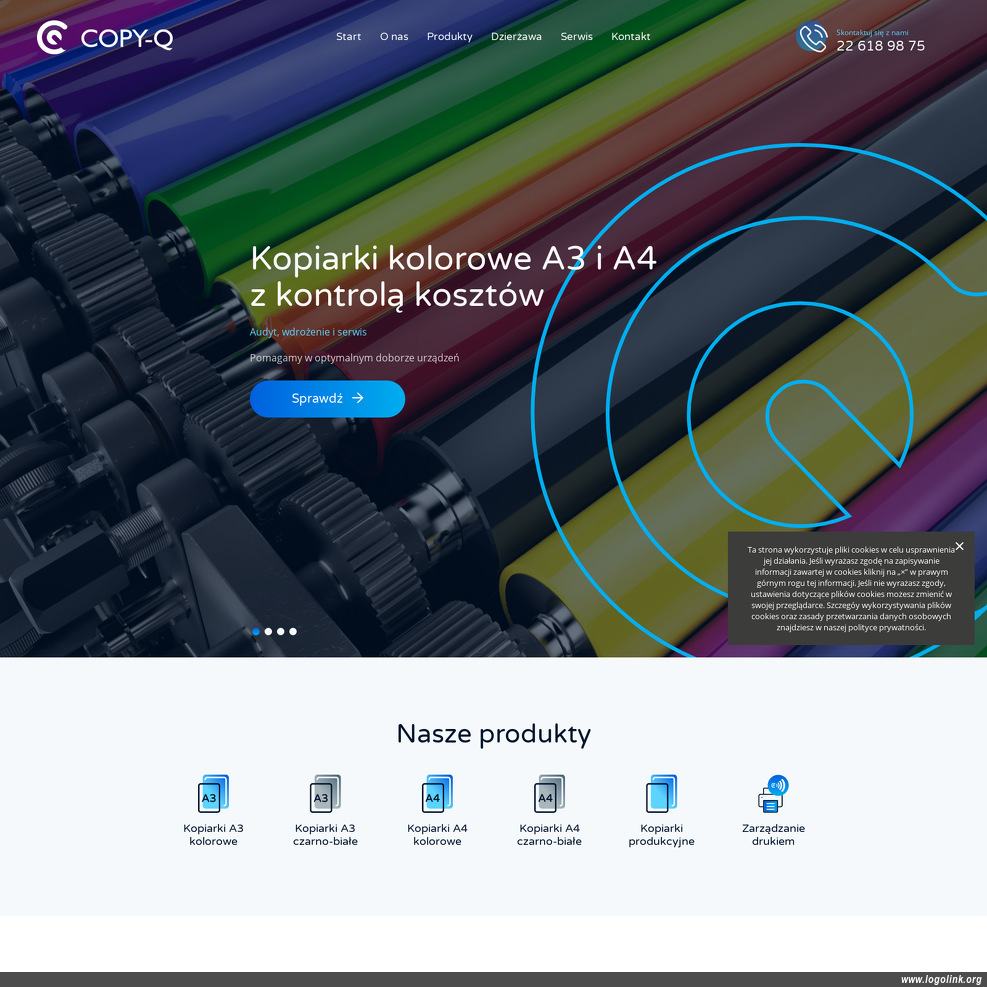Select second slider dot
The height and width of the screenshot is (987, 987).
268,631
